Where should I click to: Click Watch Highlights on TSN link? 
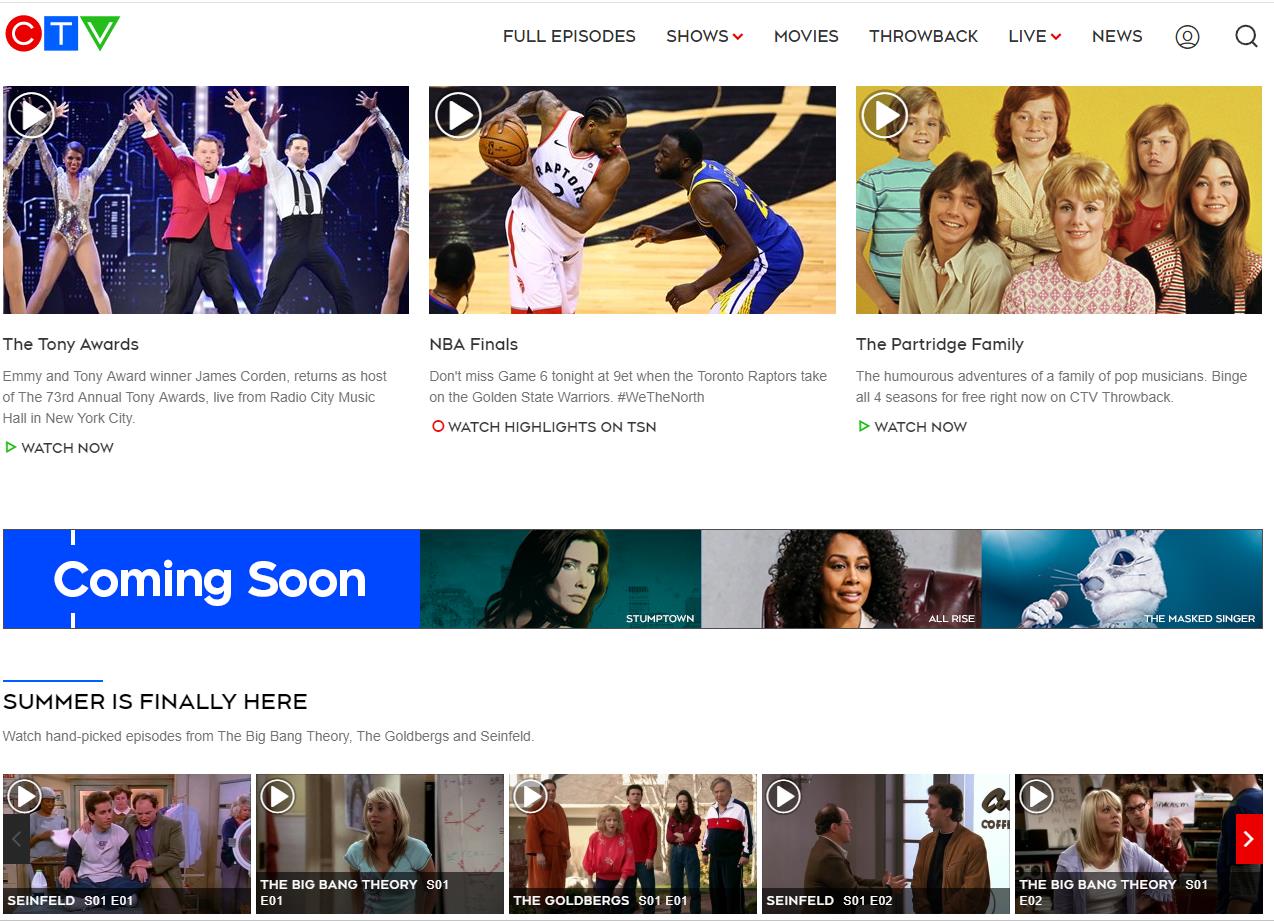544,427
